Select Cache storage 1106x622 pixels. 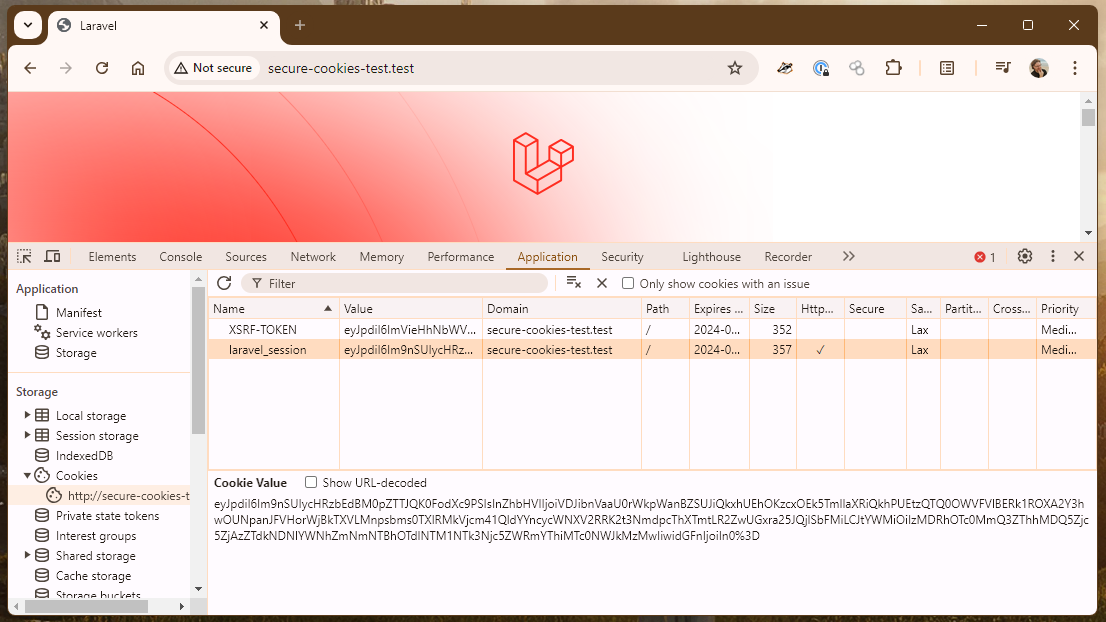[93, 575]
